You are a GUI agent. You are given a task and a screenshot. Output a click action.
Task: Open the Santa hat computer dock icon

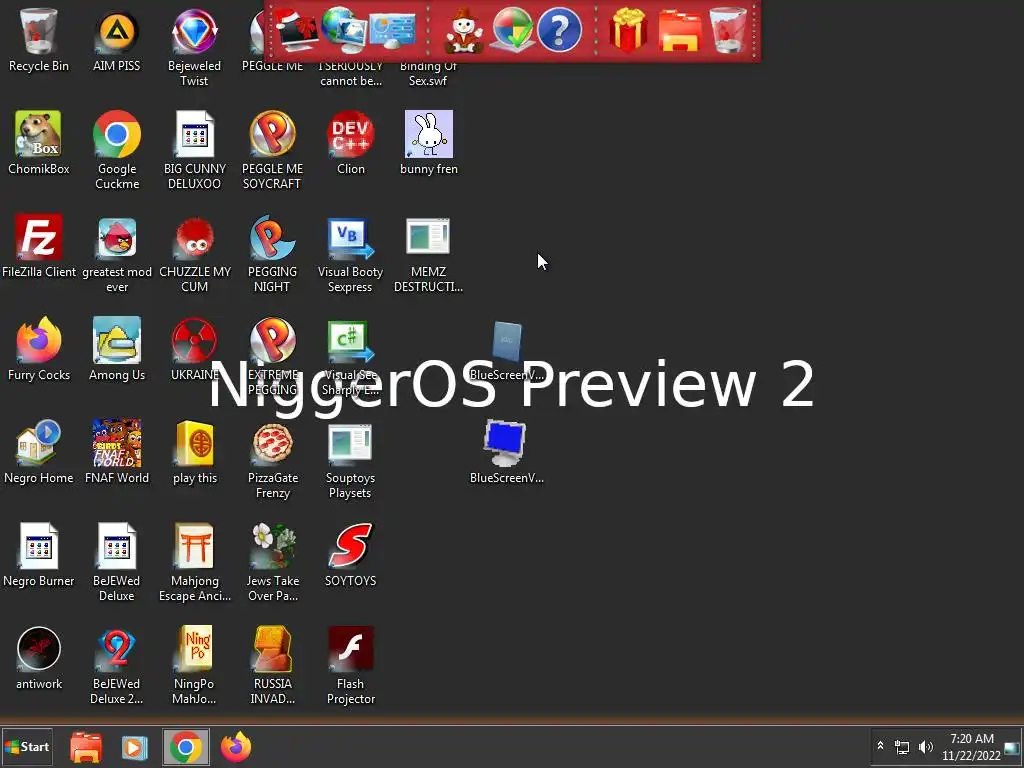click(296, 30)
